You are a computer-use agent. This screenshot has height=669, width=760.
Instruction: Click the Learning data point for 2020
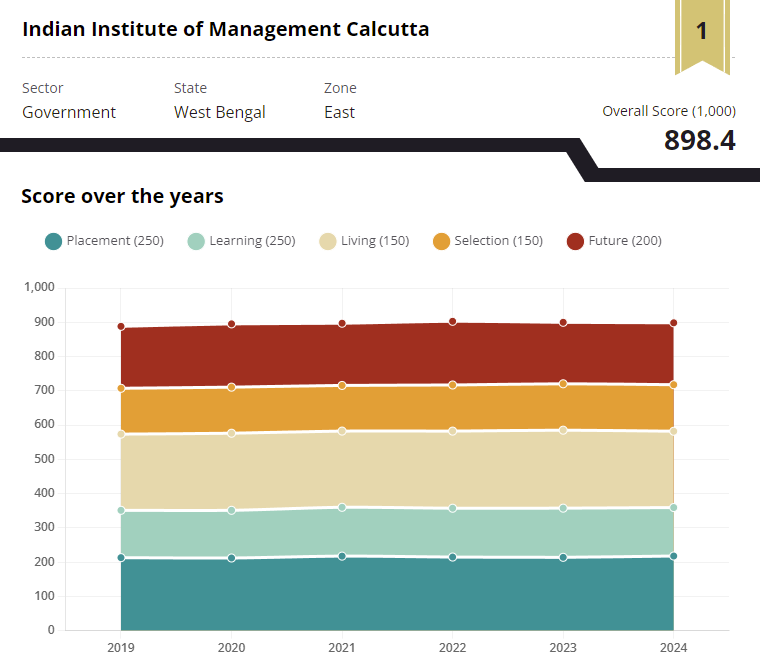(232, 510)
